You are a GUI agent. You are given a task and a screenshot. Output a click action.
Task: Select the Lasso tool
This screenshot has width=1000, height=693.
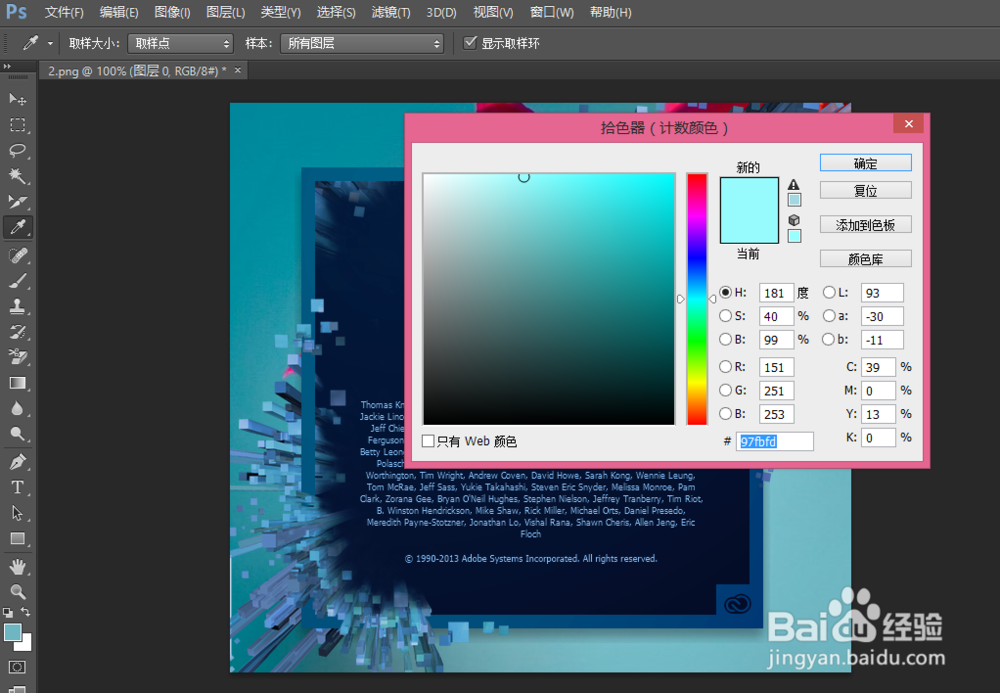pos(16,151)
